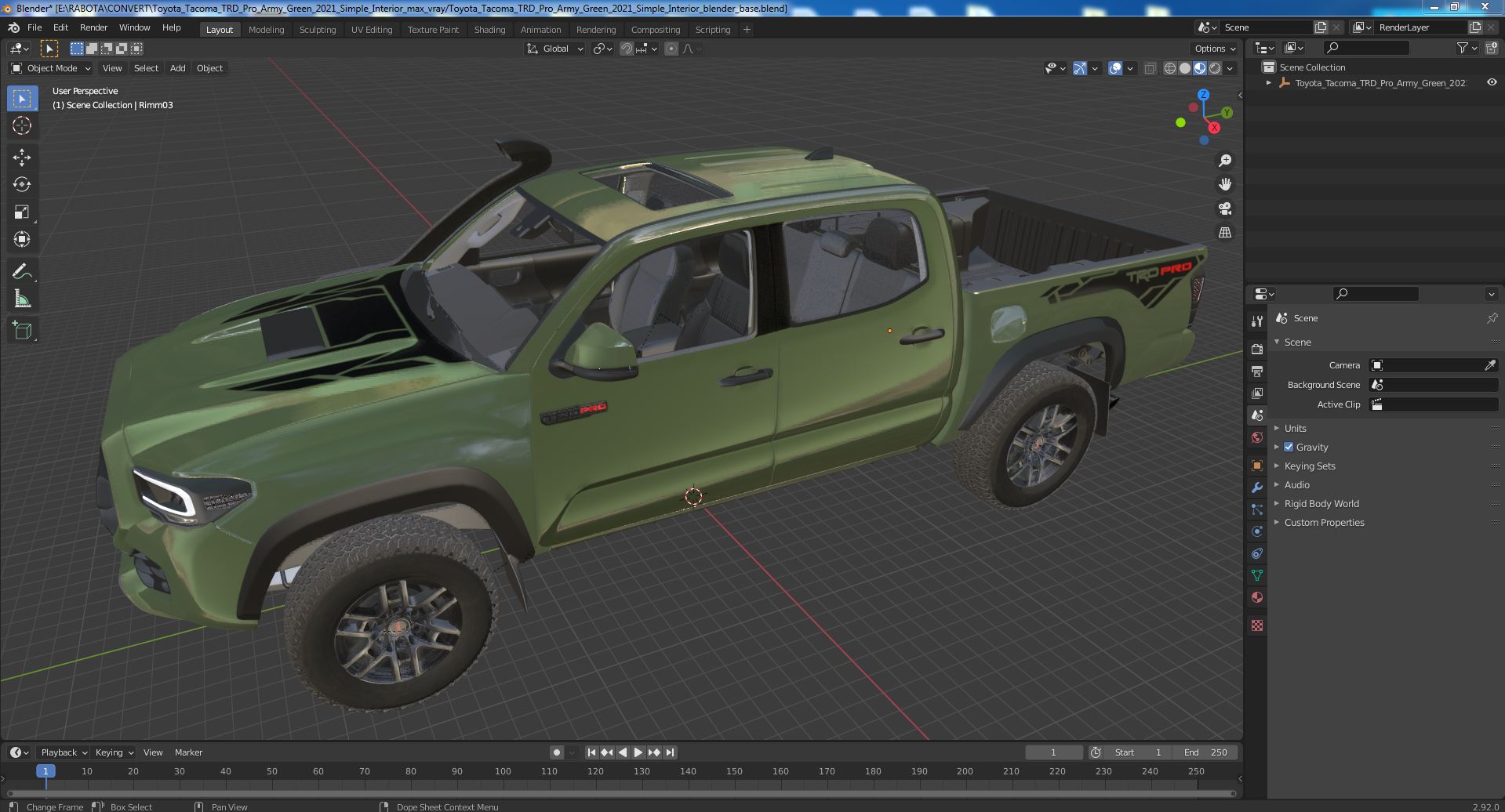Switch to the Shading workspace tab

489,30
